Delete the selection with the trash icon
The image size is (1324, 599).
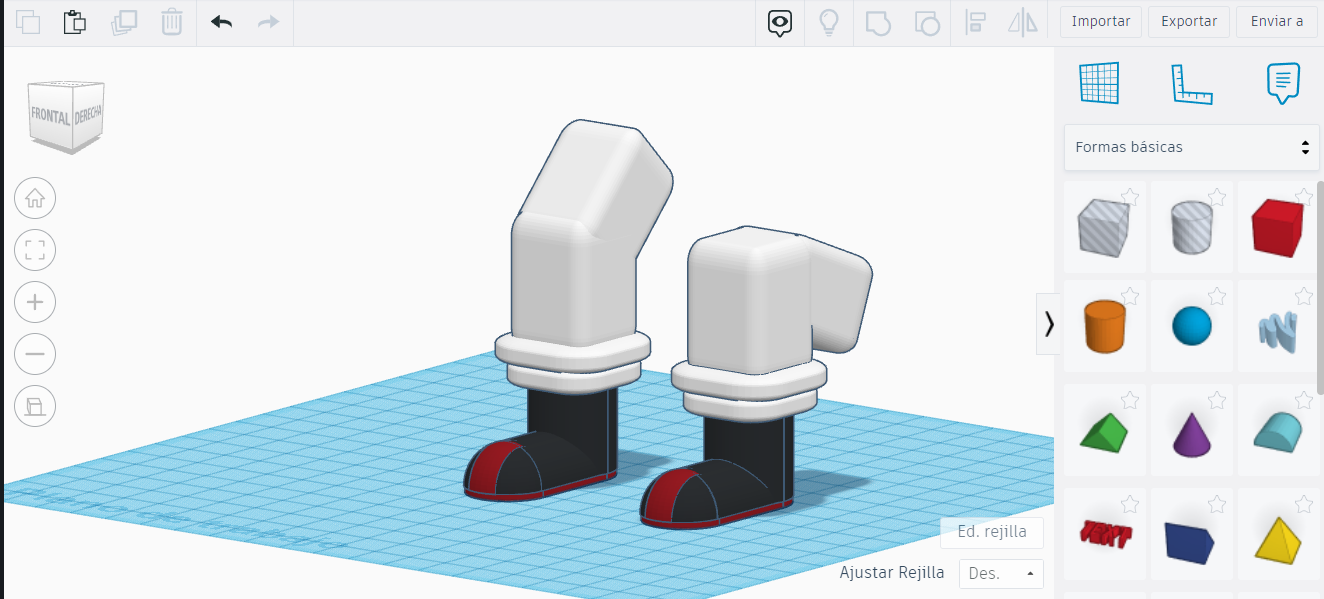click(x=171, y=21)
